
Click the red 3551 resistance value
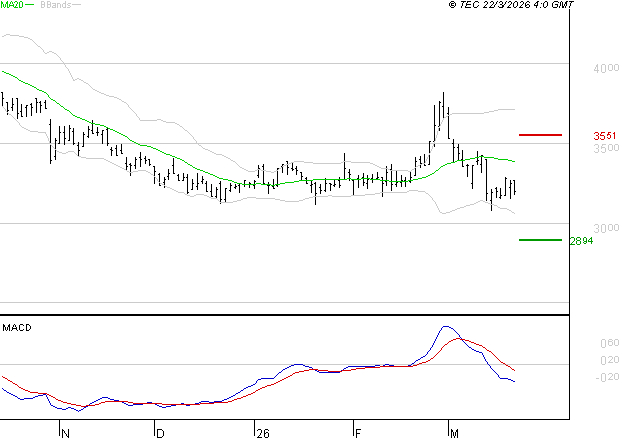pos(605,136)
